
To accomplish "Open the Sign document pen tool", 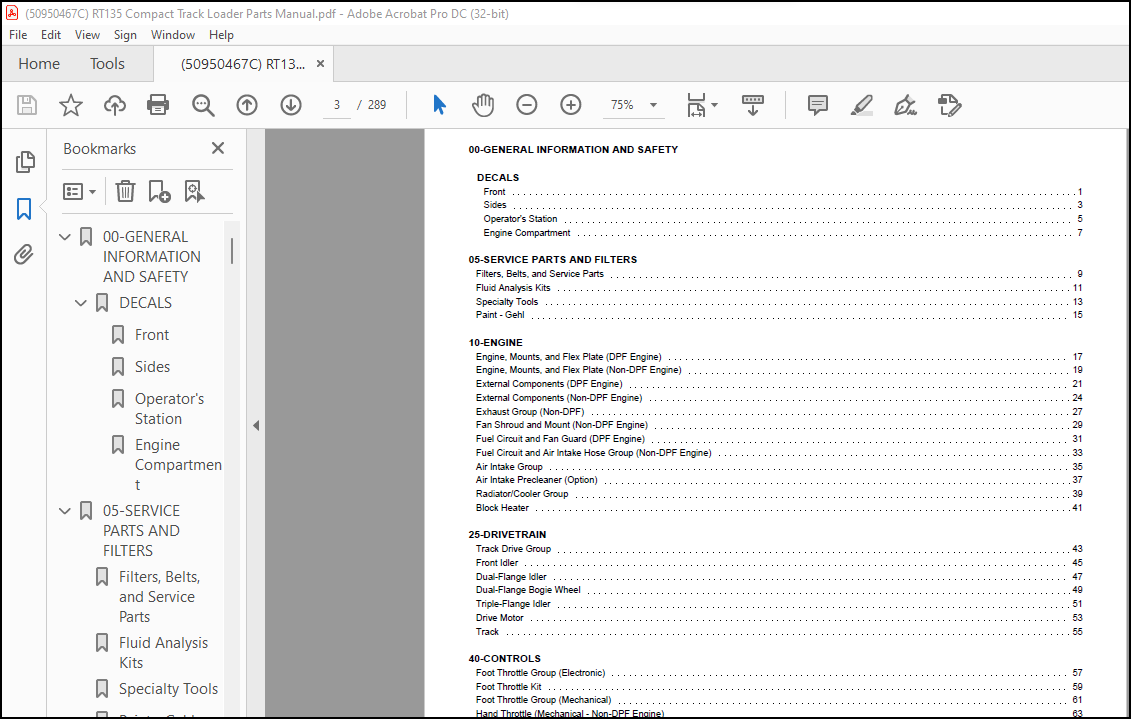I will click(905, 105).
